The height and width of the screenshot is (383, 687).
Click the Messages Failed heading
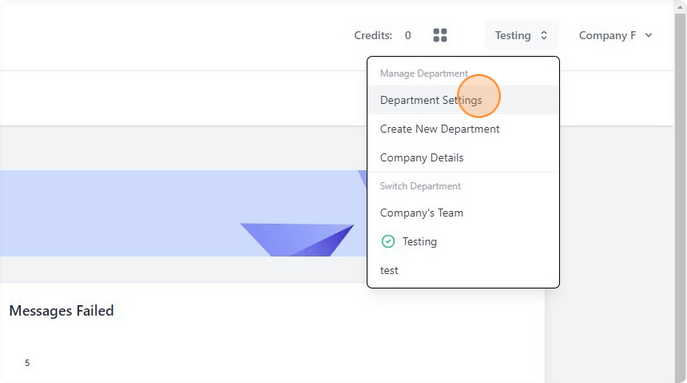pos(61,311)
